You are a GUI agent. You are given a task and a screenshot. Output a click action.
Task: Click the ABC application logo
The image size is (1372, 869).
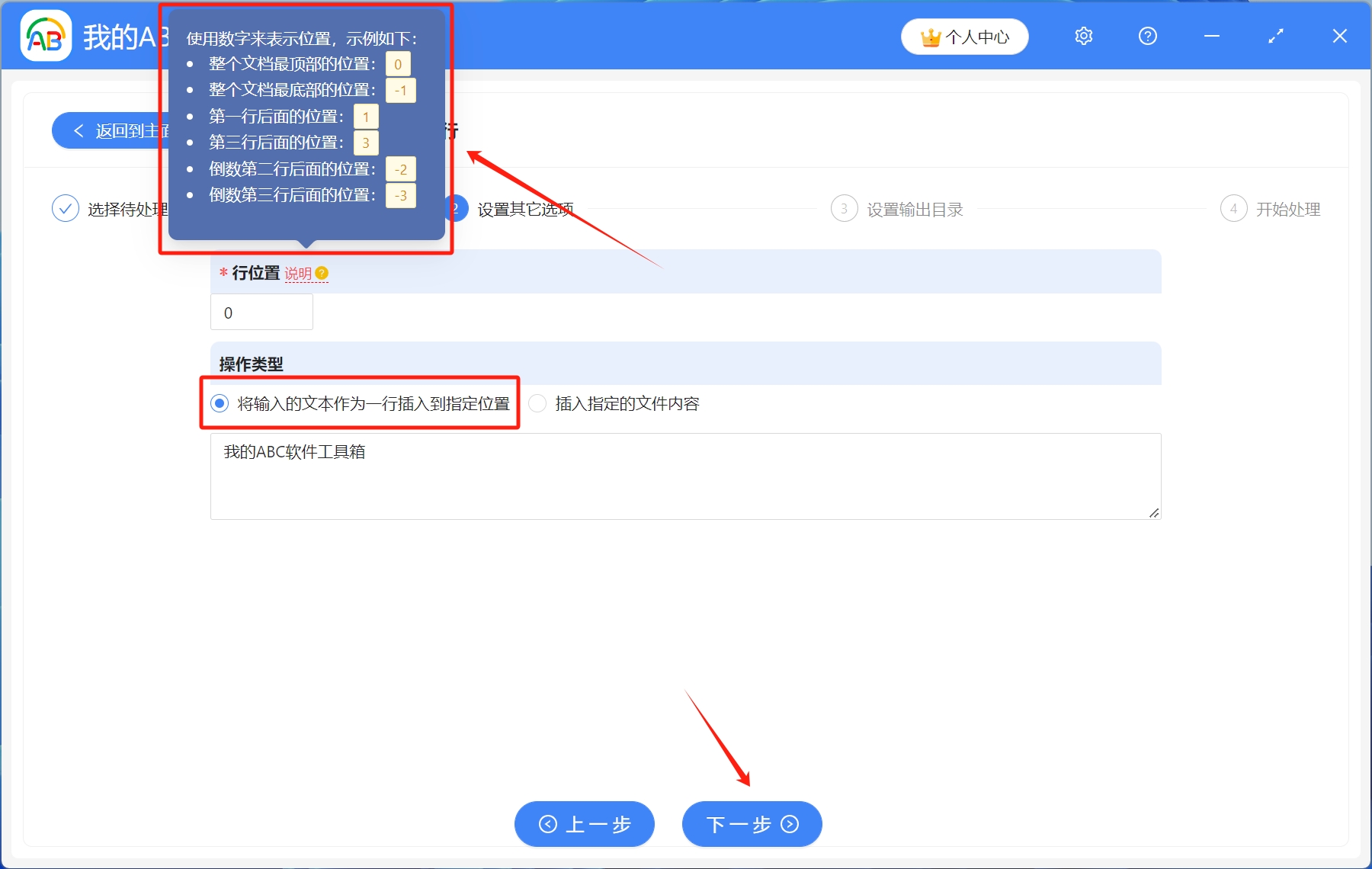[x=45, y=36]
